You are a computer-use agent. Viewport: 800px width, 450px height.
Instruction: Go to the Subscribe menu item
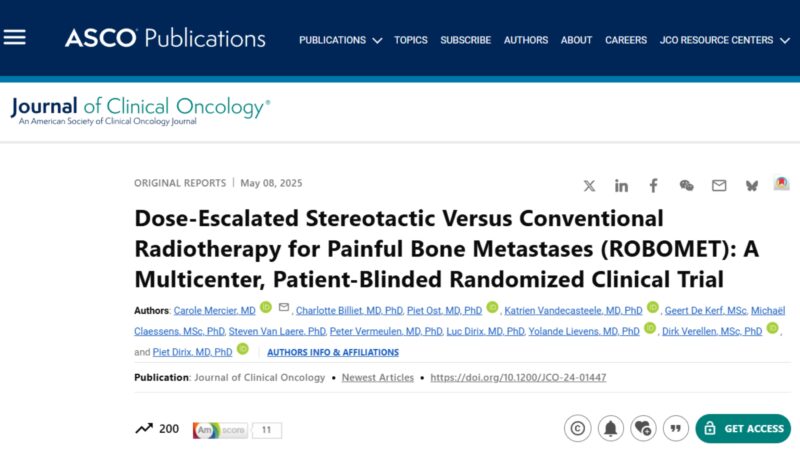[x=465, y=40]
